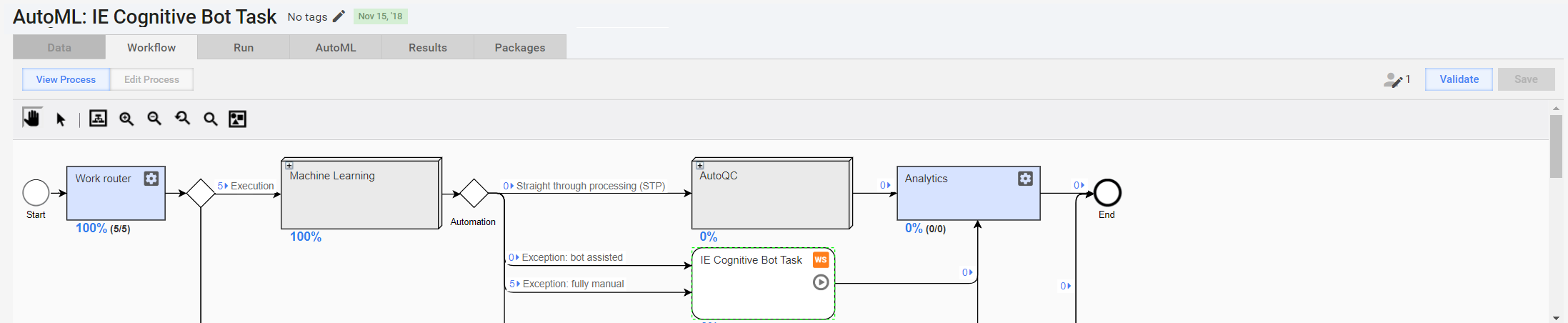The image size is (1568, 323).
Task: Open the AutoML tab
Action: 336,47
